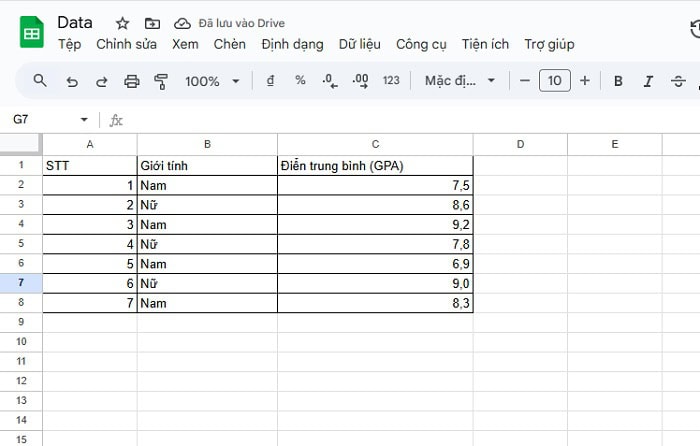This screenshot has width=700, height=446.
Task: Click the format as percent button
Action: pos(300,81)
